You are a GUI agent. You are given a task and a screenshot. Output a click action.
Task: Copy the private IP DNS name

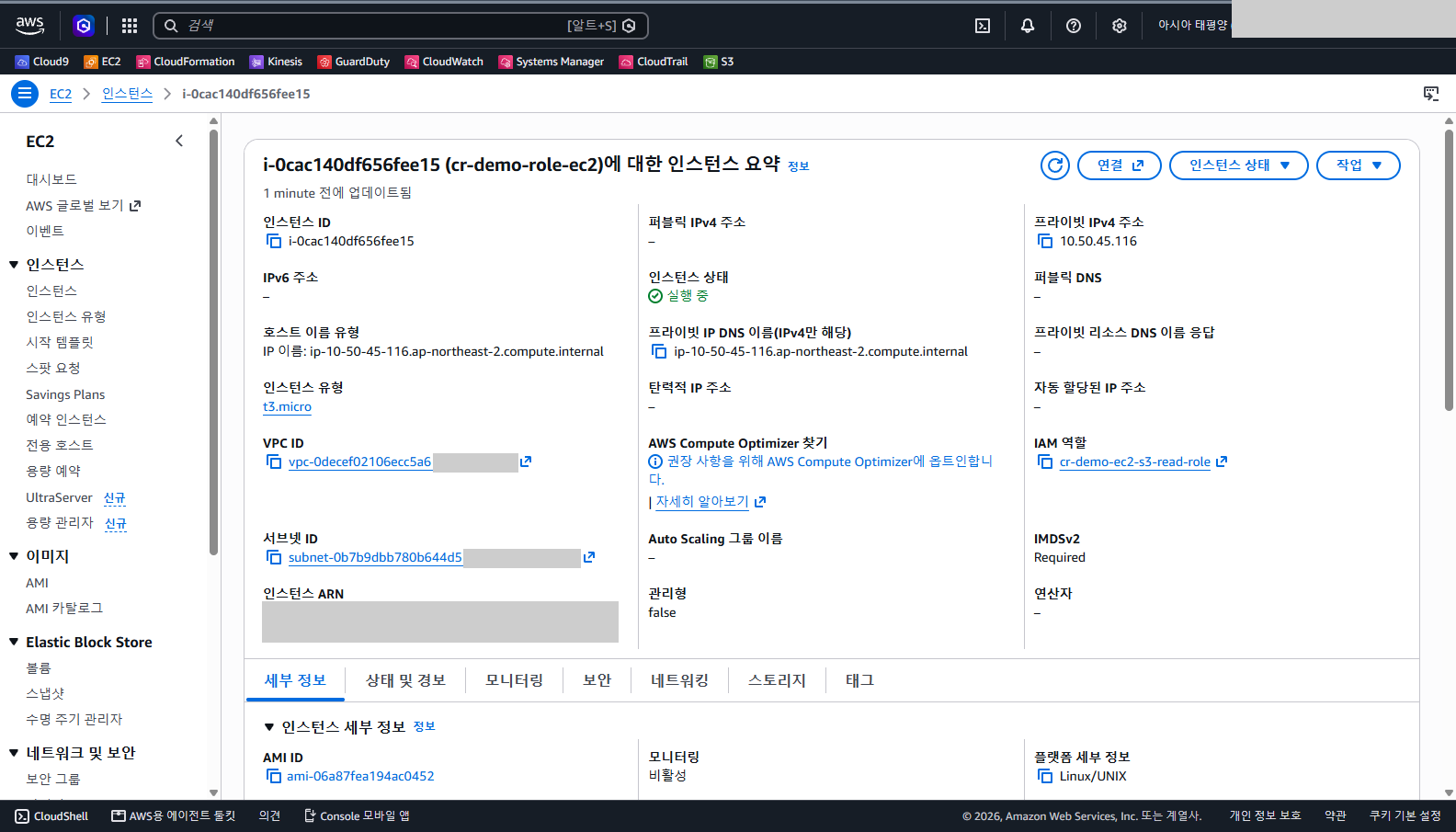point(659,351)
